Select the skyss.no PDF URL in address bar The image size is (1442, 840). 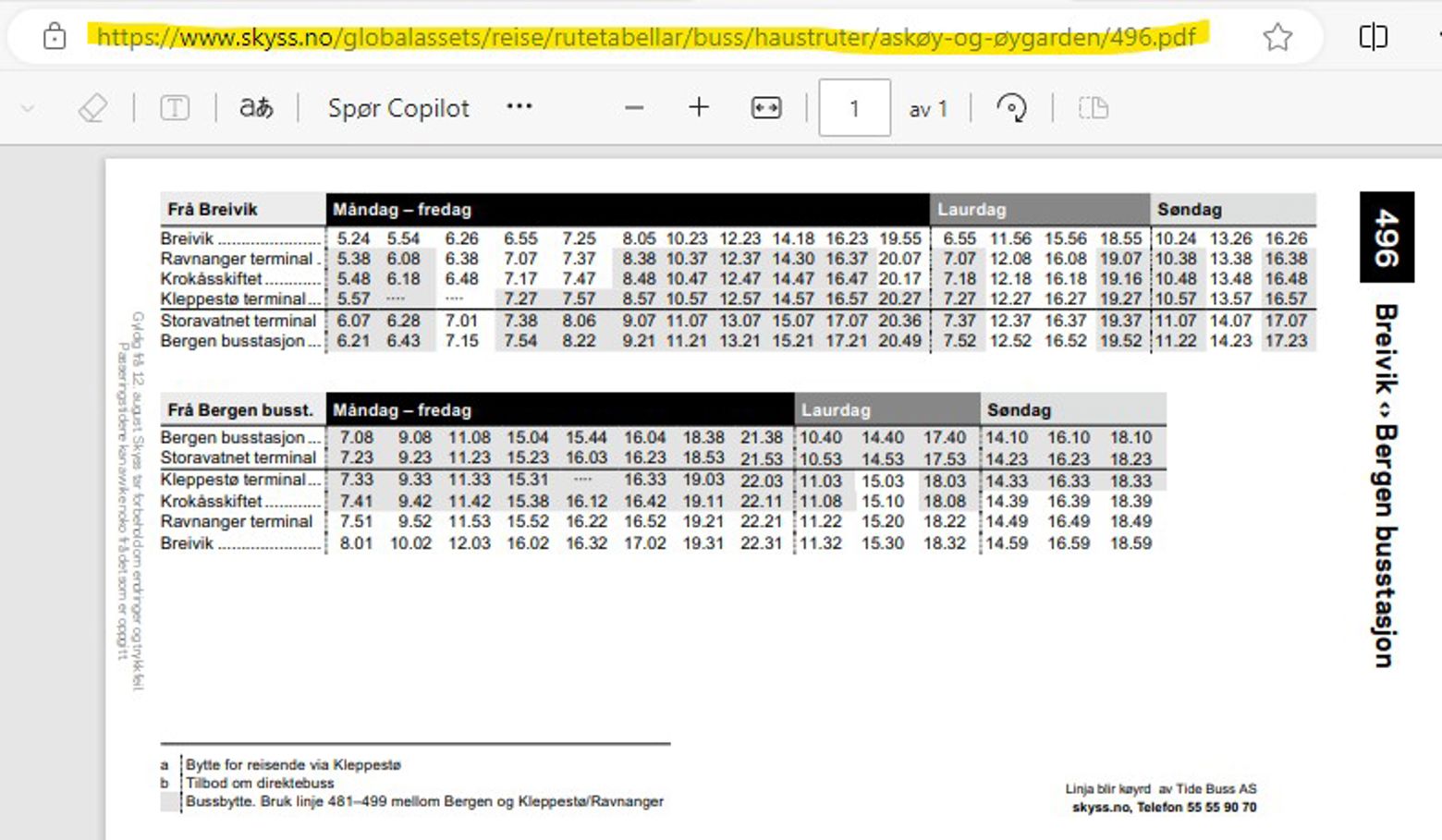tap(646, 37)
